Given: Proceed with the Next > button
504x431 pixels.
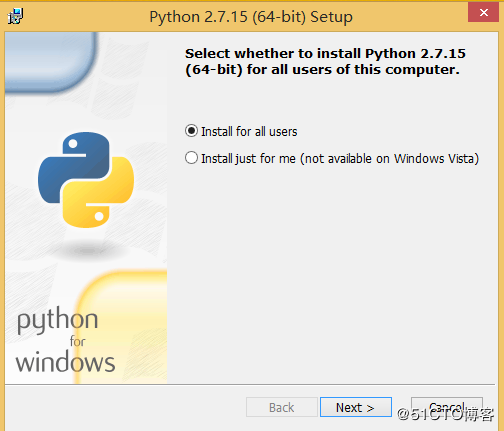Looking at the screenshot, I should (x=356, y=407).
